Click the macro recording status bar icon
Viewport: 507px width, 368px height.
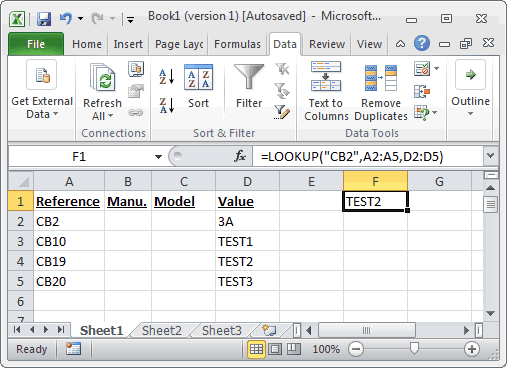(x=73, y=349)
